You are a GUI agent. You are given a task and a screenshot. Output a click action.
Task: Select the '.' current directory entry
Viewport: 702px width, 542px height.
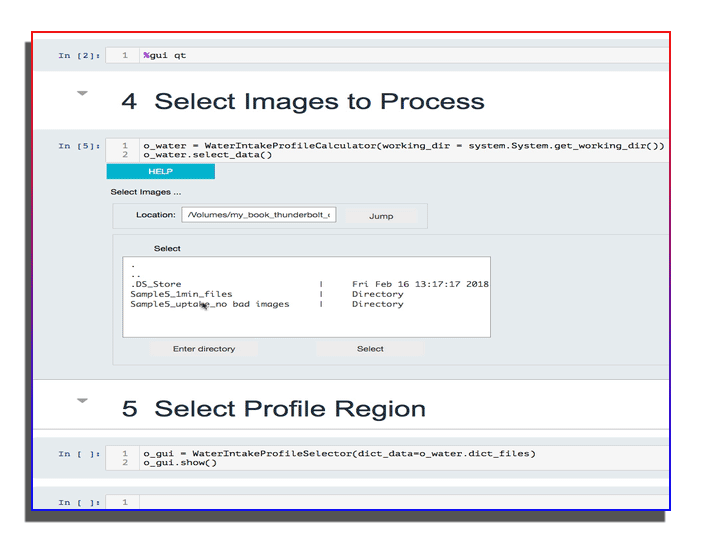pyautogui.click(x=133, y=265)
